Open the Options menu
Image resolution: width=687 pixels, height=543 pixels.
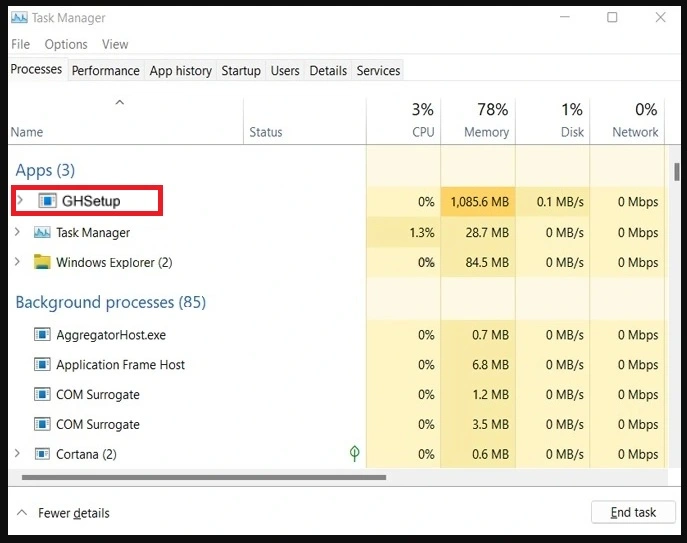[x=66, y=44]
